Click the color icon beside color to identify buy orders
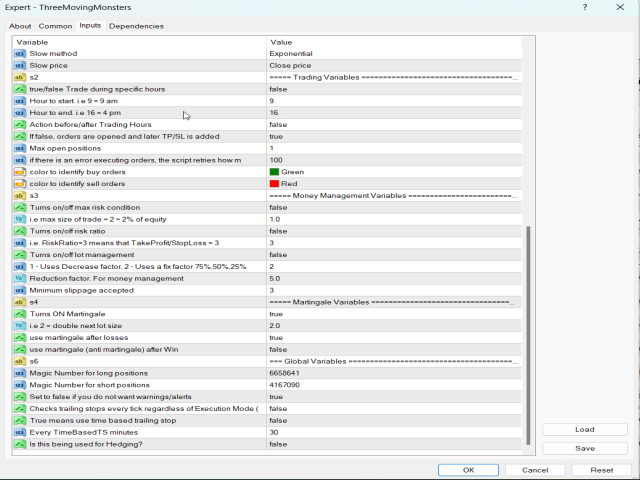 pos(20,172)
